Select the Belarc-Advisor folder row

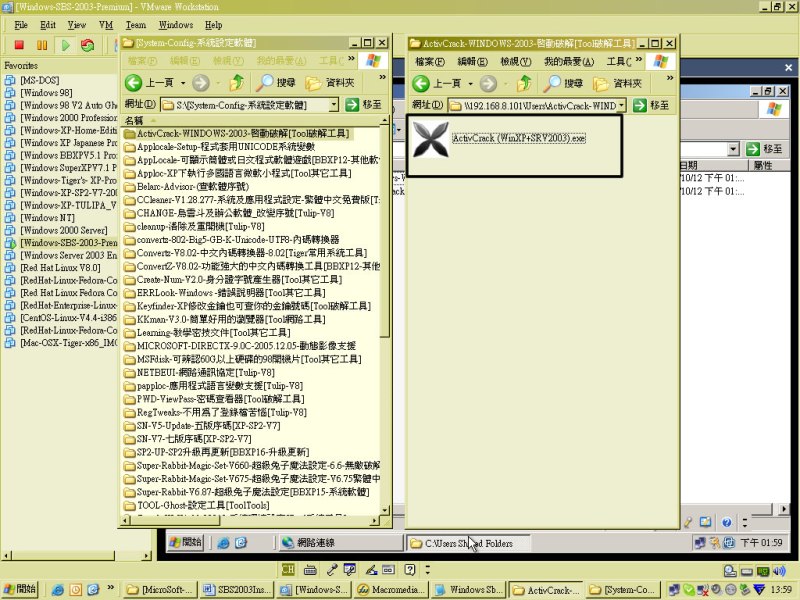click(193, 187)
